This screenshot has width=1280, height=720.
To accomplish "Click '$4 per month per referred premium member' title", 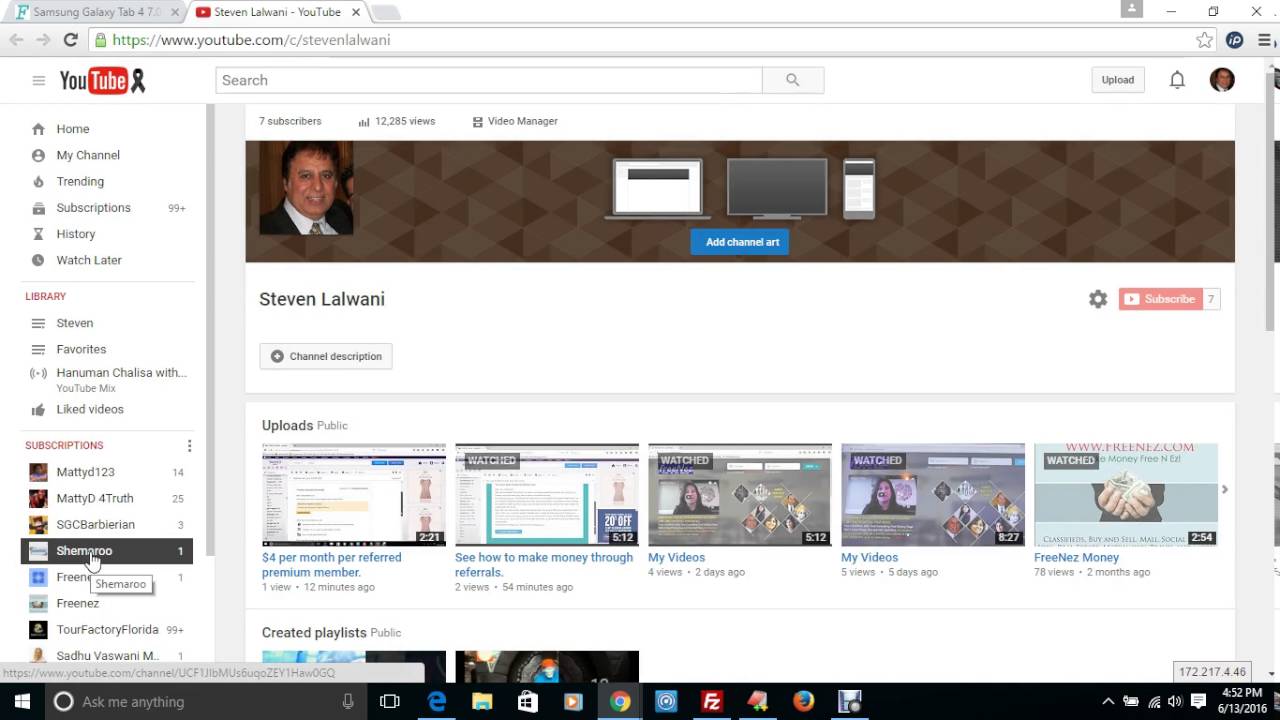I will 332,565.
